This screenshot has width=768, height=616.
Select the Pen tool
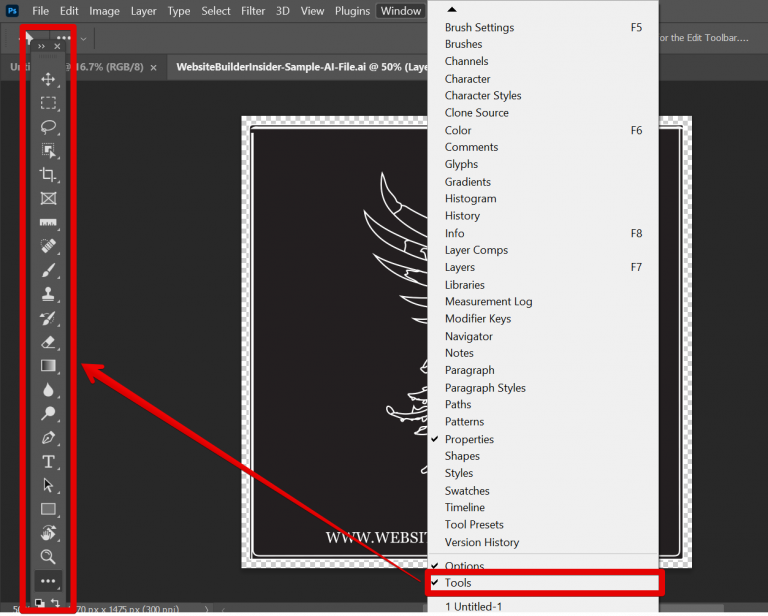pos(48,437)
